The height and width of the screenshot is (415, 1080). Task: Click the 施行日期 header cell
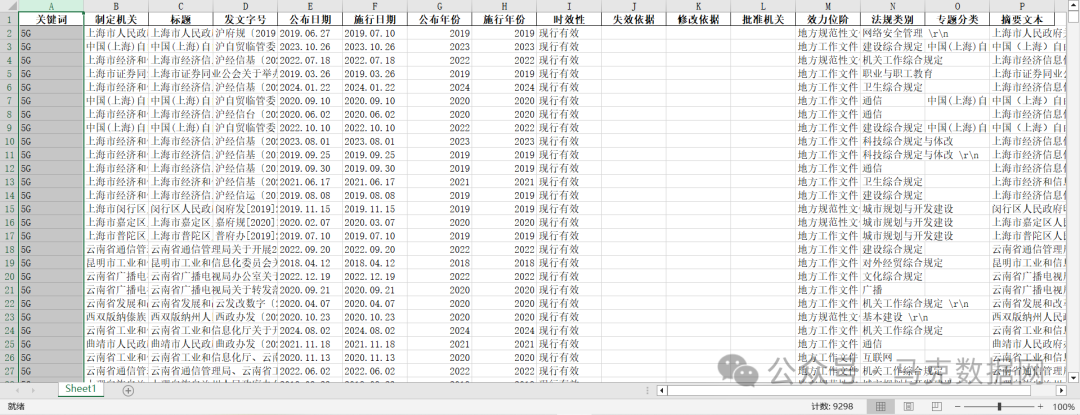pyautogui.click(x=375, y=19)
